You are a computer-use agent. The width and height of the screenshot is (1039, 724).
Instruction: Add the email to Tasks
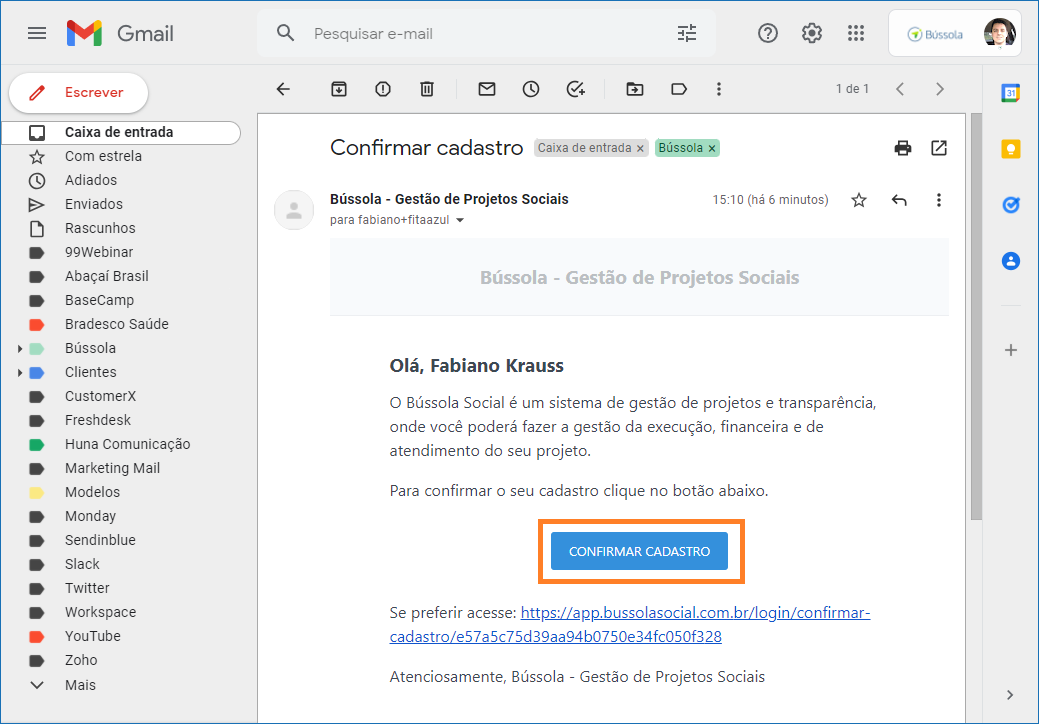pyautogui.click(x=575, y=89)
